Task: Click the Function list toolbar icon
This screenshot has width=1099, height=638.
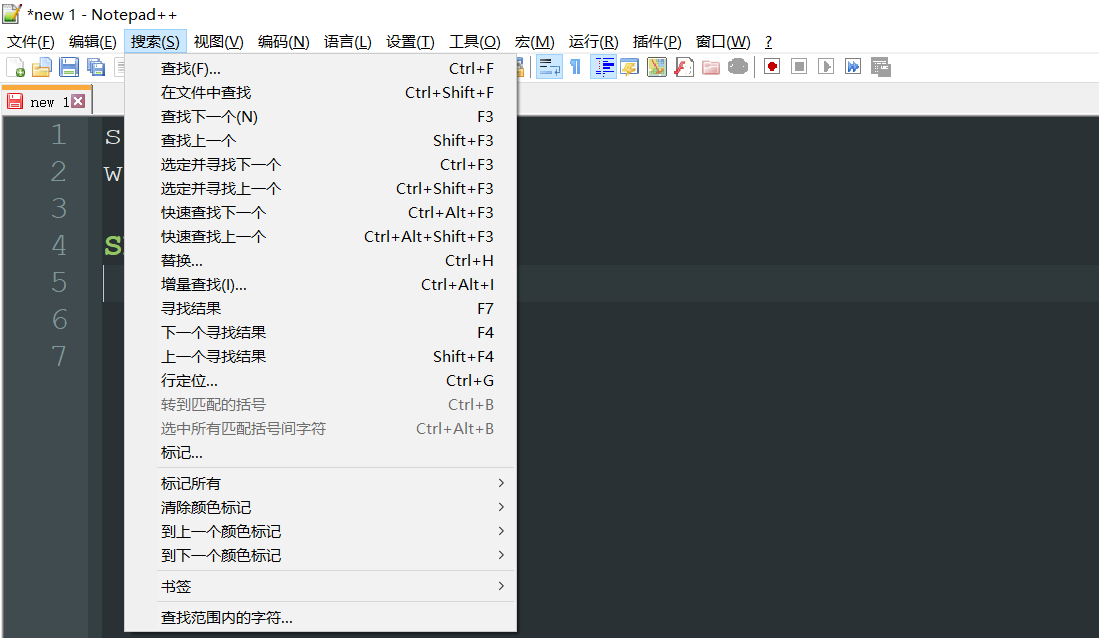Action: pos(683,67)
